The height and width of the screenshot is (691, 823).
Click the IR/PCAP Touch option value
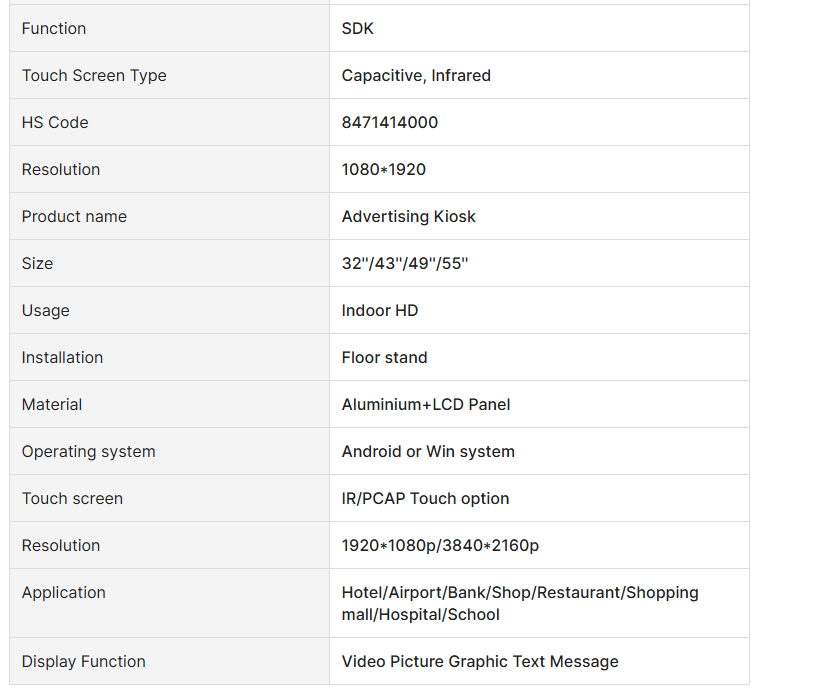click(x=425, y=498)
